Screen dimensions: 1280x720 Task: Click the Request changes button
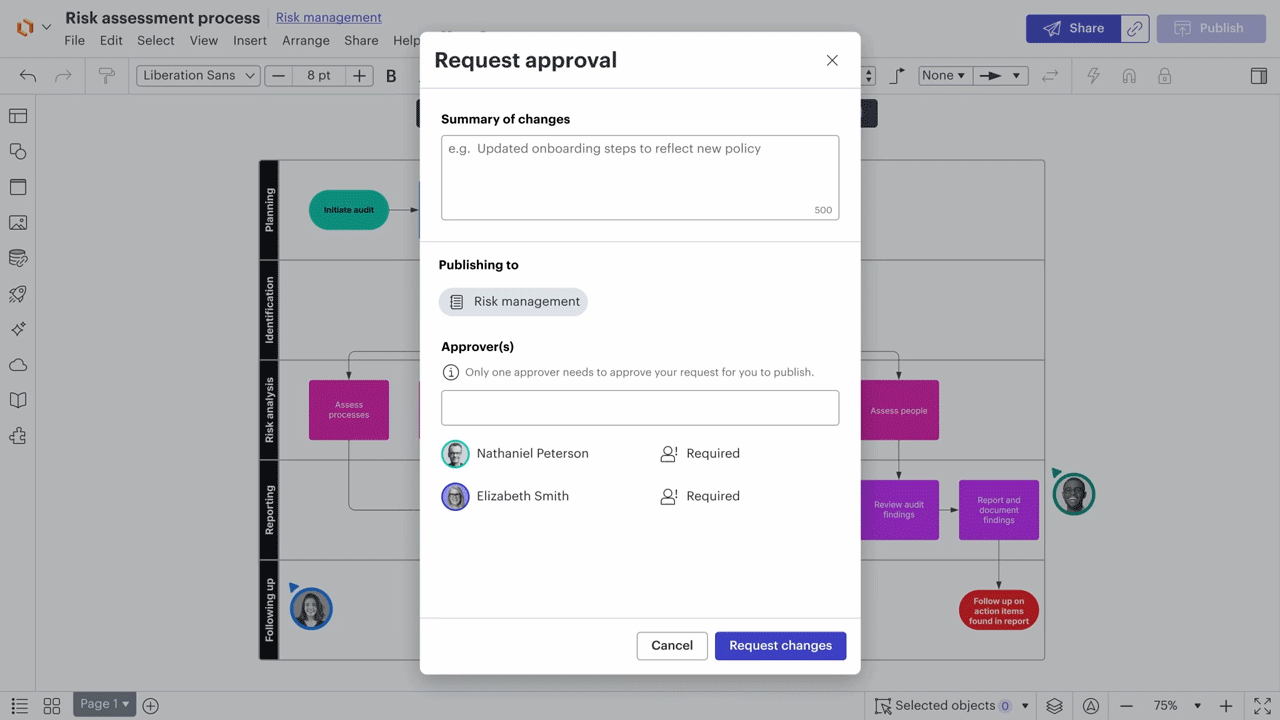click(780, 646)
